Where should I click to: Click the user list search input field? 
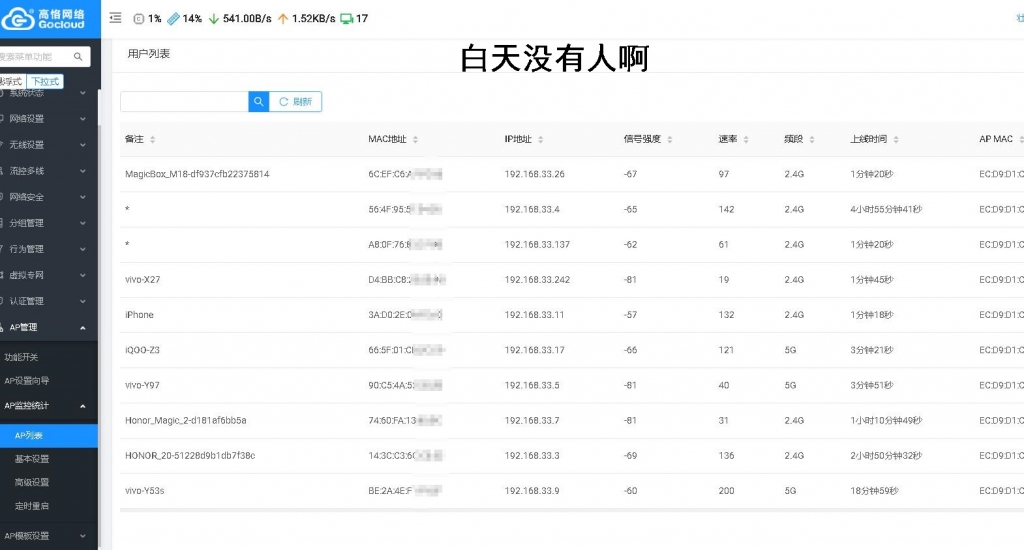coord(184,102)
